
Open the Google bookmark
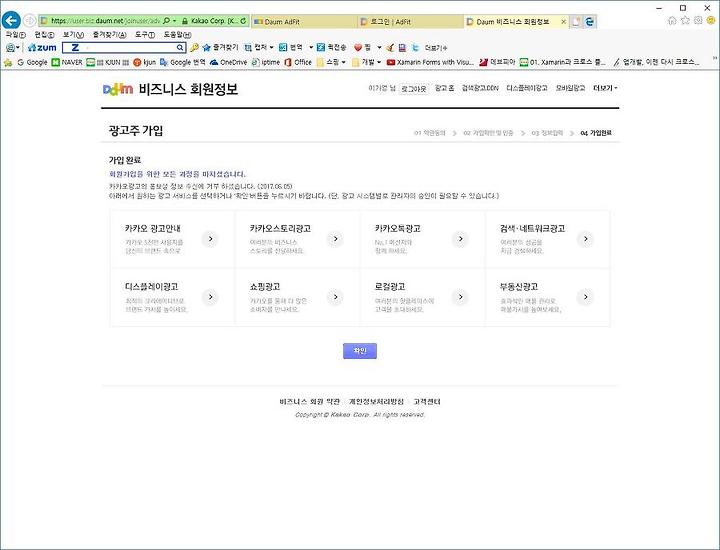tap(32, 62)
